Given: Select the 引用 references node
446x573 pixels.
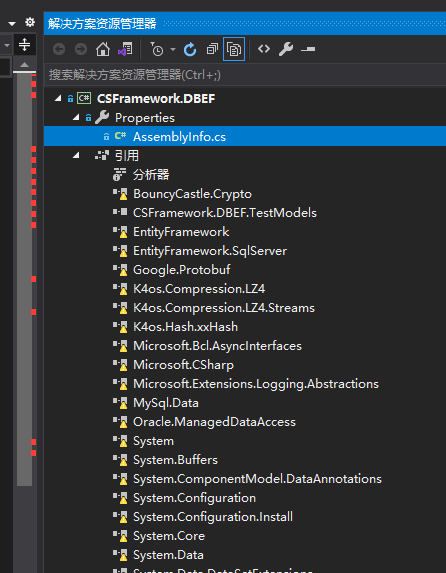Looking at the screenshot, I should pos(127,156).
